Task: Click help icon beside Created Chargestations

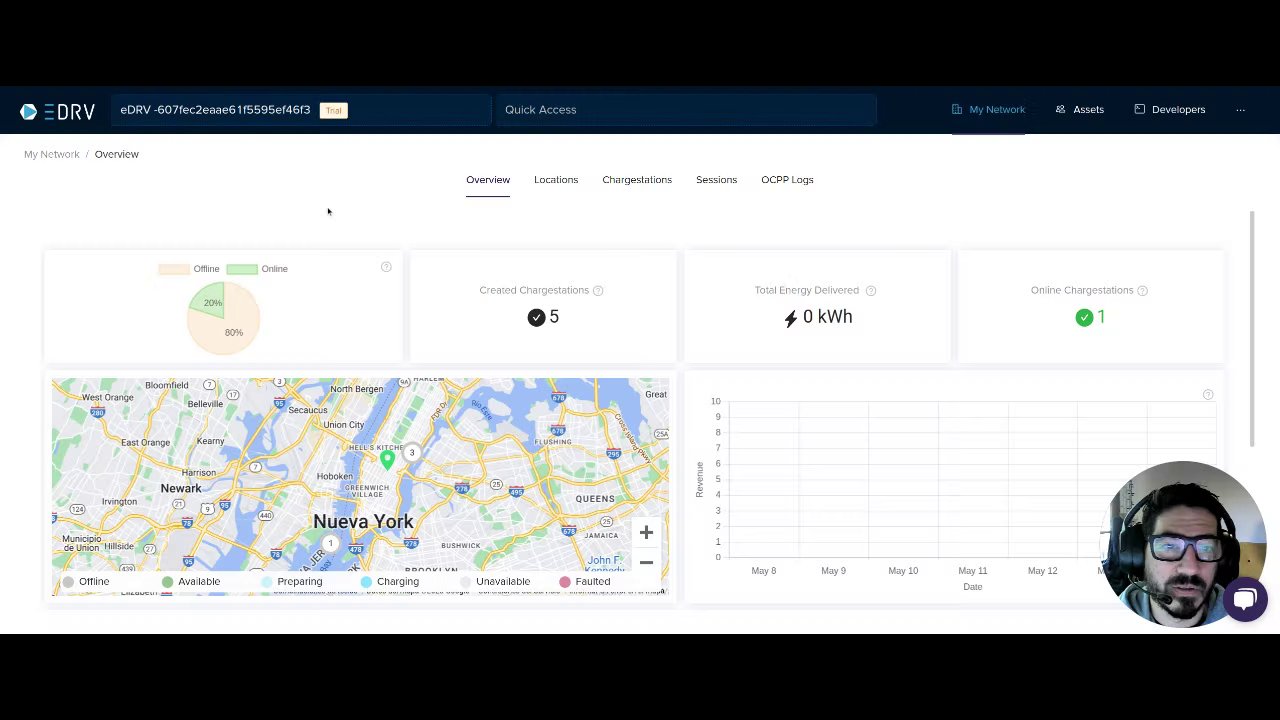Action: (x=598, y=291)
